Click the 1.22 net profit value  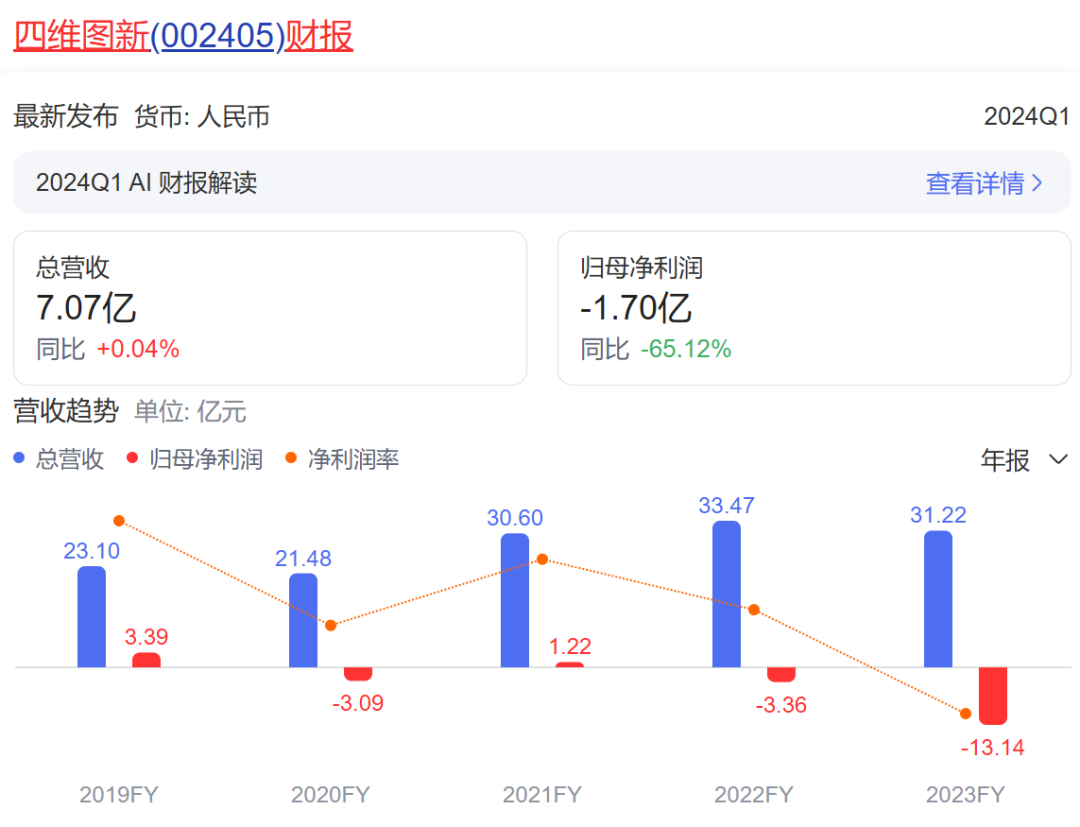pos(570,646)
